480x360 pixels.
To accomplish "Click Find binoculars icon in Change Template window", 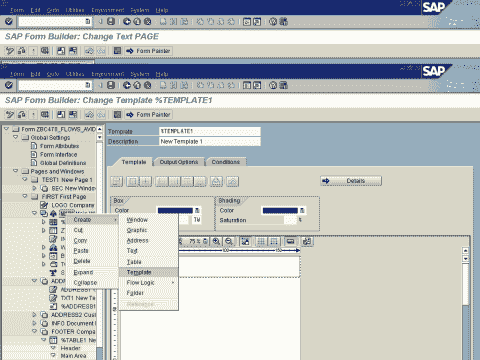I will [173, 85].
